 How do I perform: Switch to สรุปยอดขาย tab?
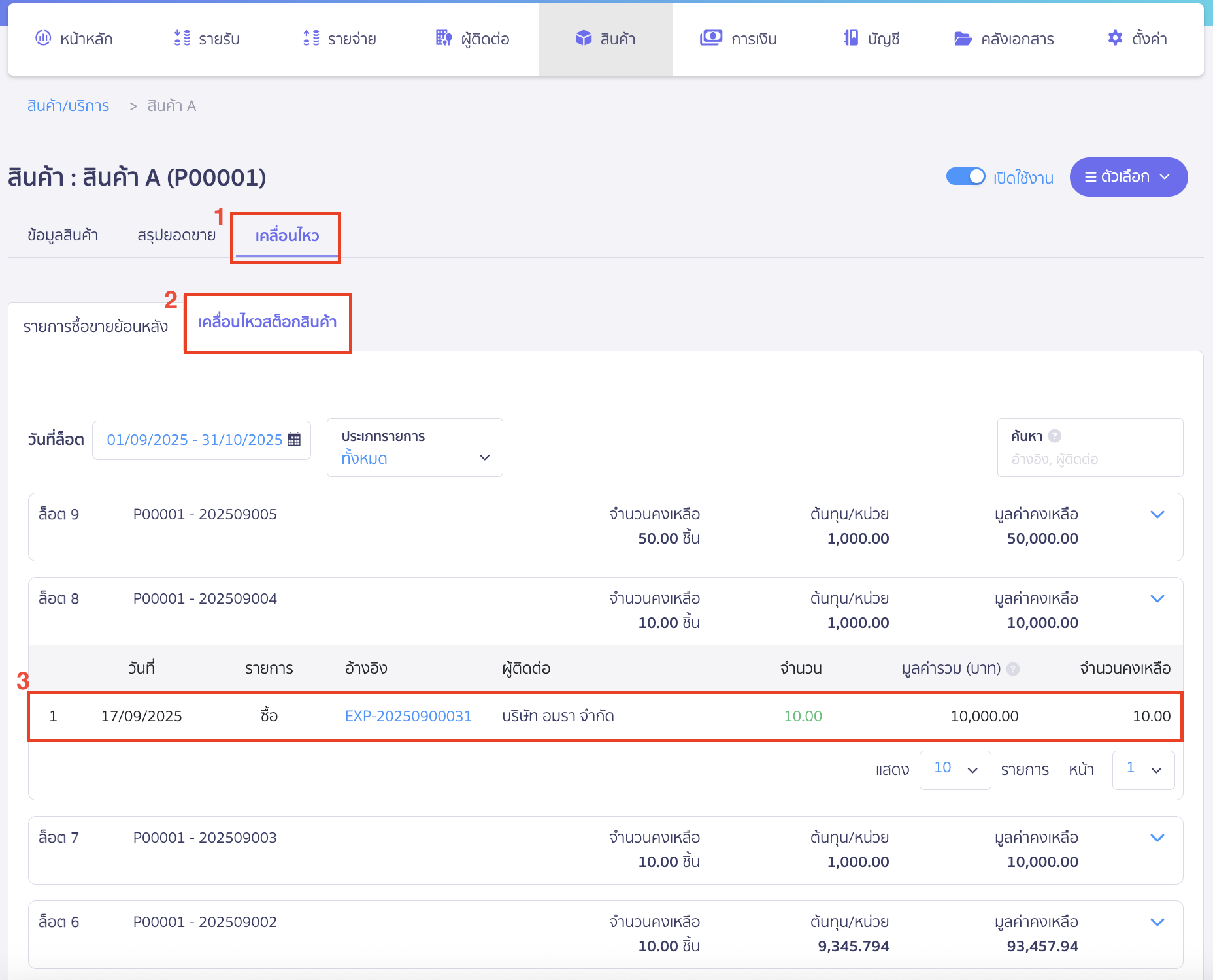176,235
